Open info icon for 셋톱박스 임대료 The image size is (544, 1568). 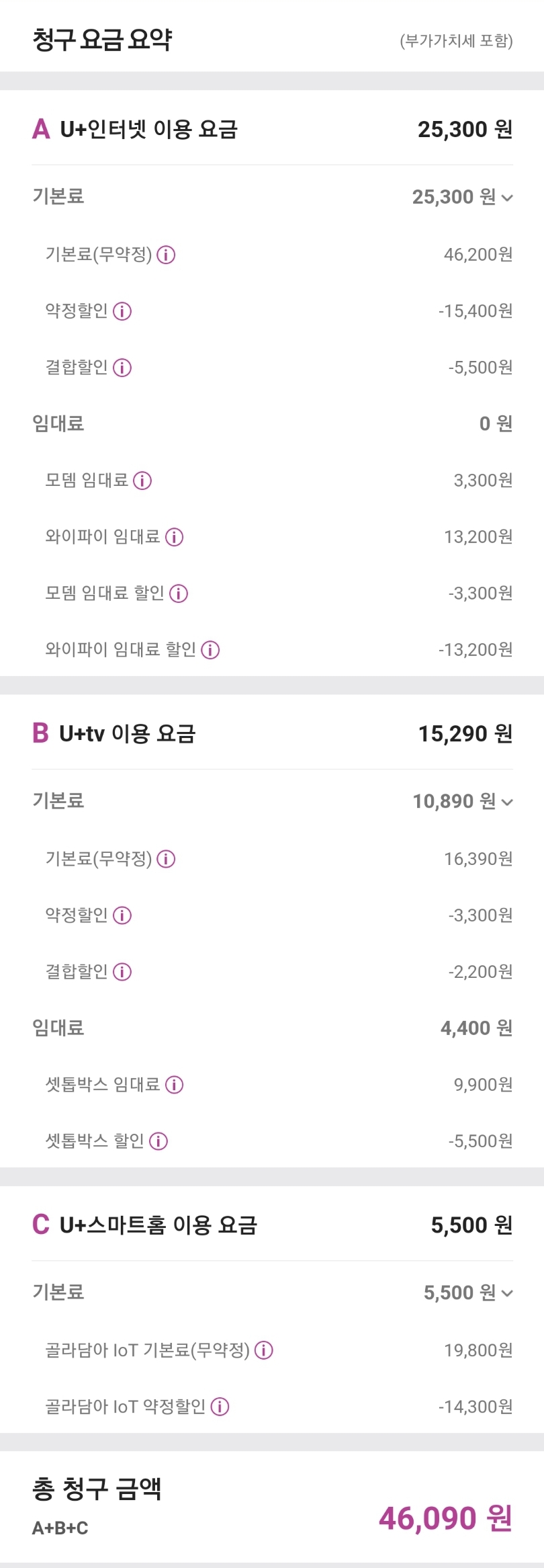(174, 1085)
